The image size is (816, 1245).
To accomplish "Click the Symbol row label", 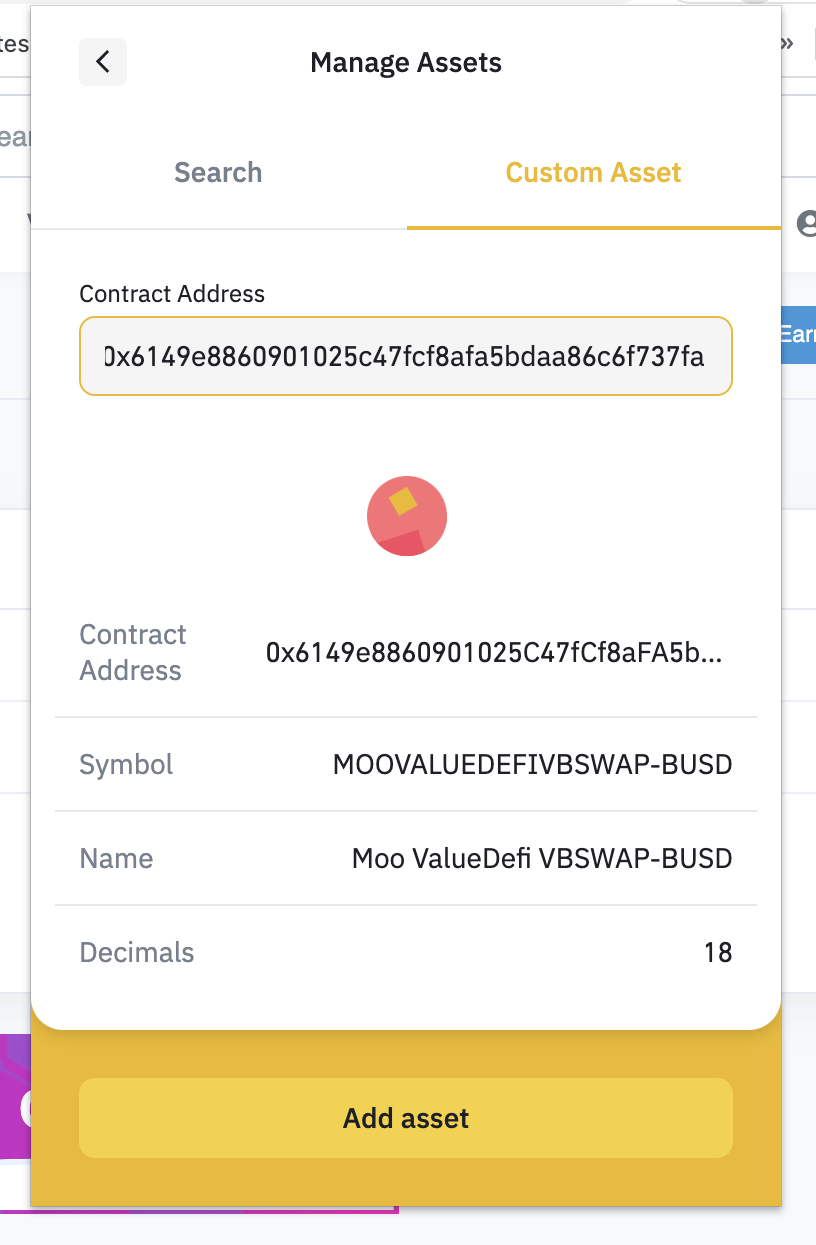I will (126, 765).
